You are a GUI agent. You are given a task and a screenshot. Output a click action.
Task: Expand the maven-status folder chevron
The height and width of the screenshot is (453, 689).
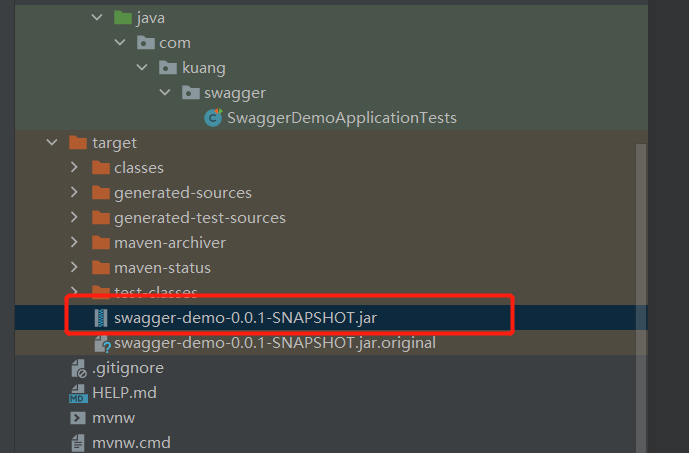[74, 268]
